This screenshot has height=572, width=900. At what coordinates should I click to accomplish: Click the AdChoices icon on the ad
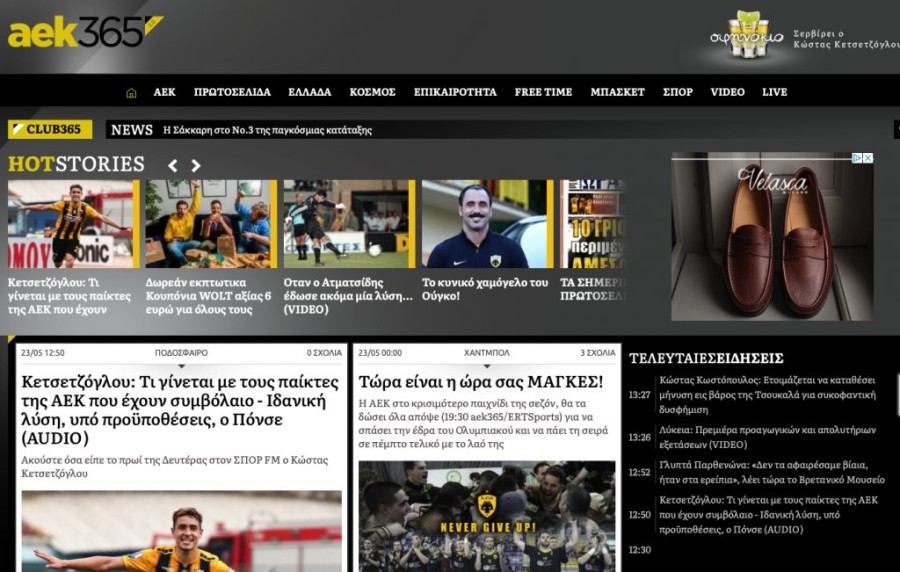(x=857, y=158)
